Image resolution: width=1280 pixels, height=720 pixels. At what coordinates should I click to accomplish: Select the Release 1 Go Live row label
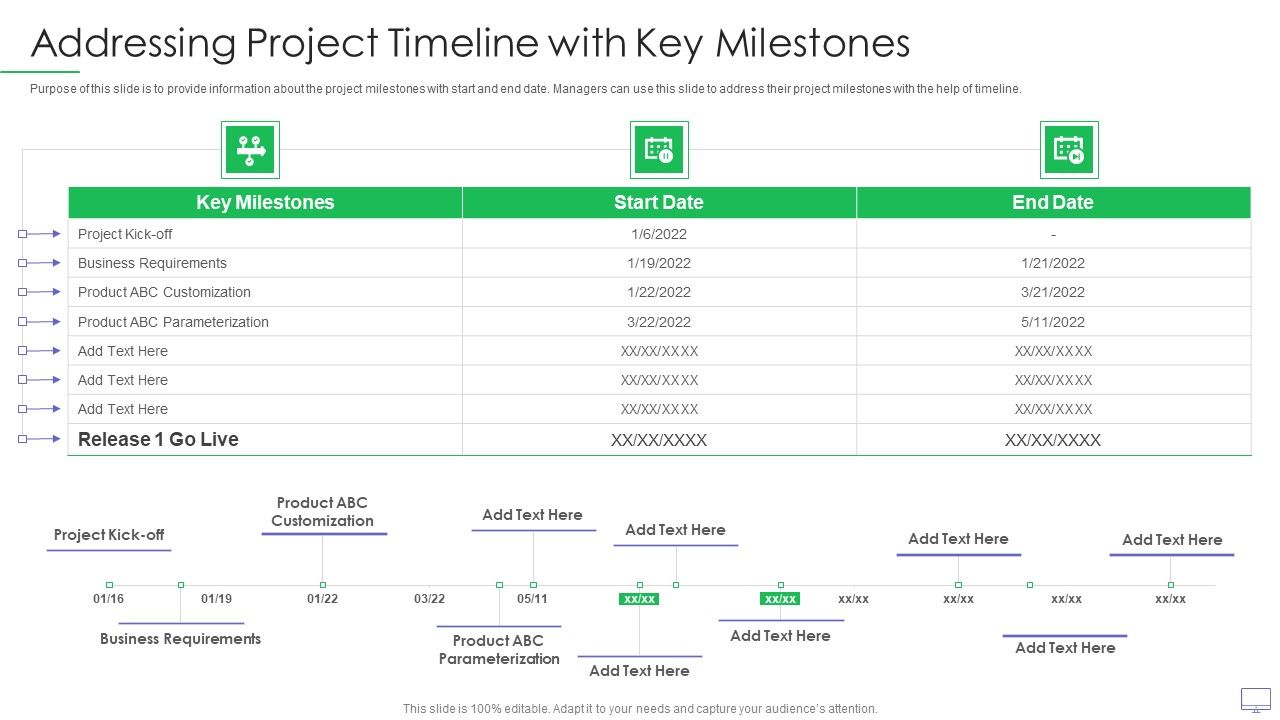158,439
